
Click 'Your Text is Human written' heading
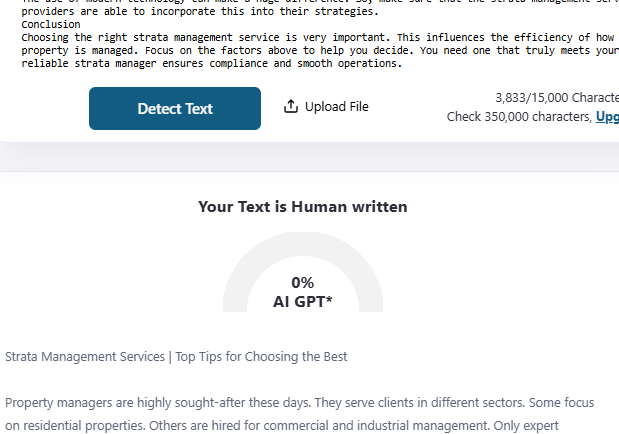303,207
